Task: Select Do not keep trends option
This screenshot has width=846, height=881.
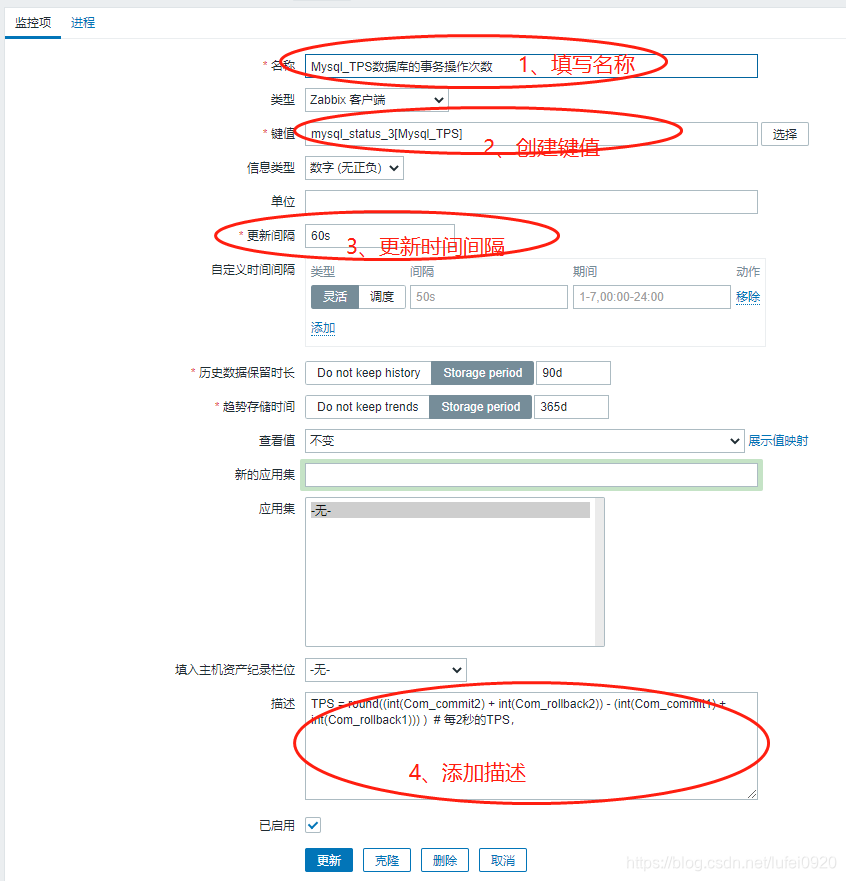Action: tap(367, 407)
